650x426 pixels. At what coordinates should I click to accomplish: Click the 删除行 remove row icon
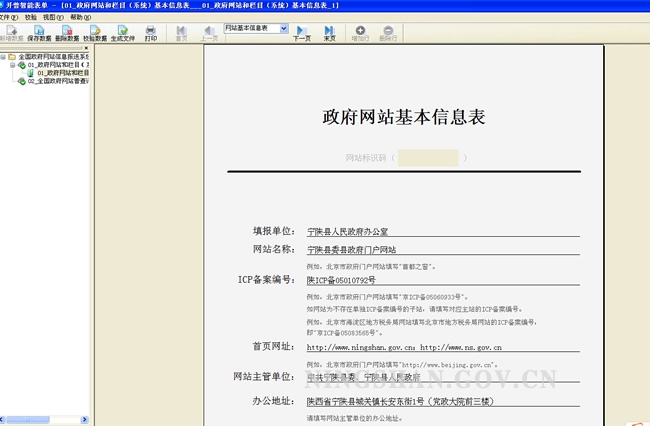coord(388,33)
